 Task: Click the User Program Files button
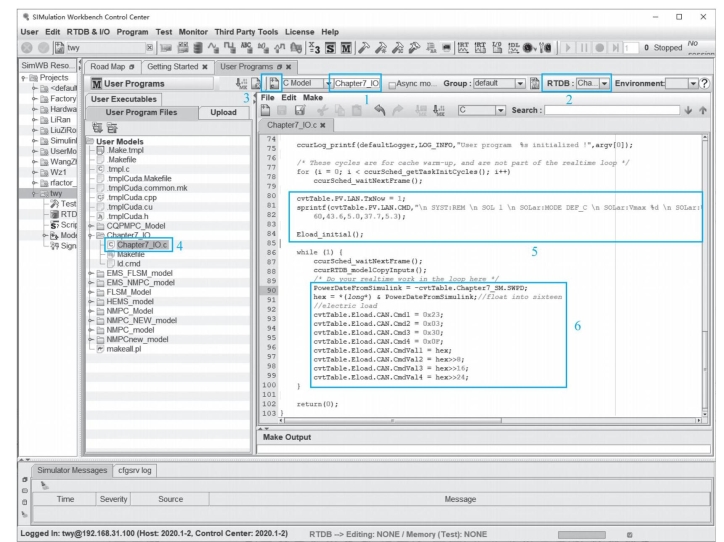pos(141,112)
